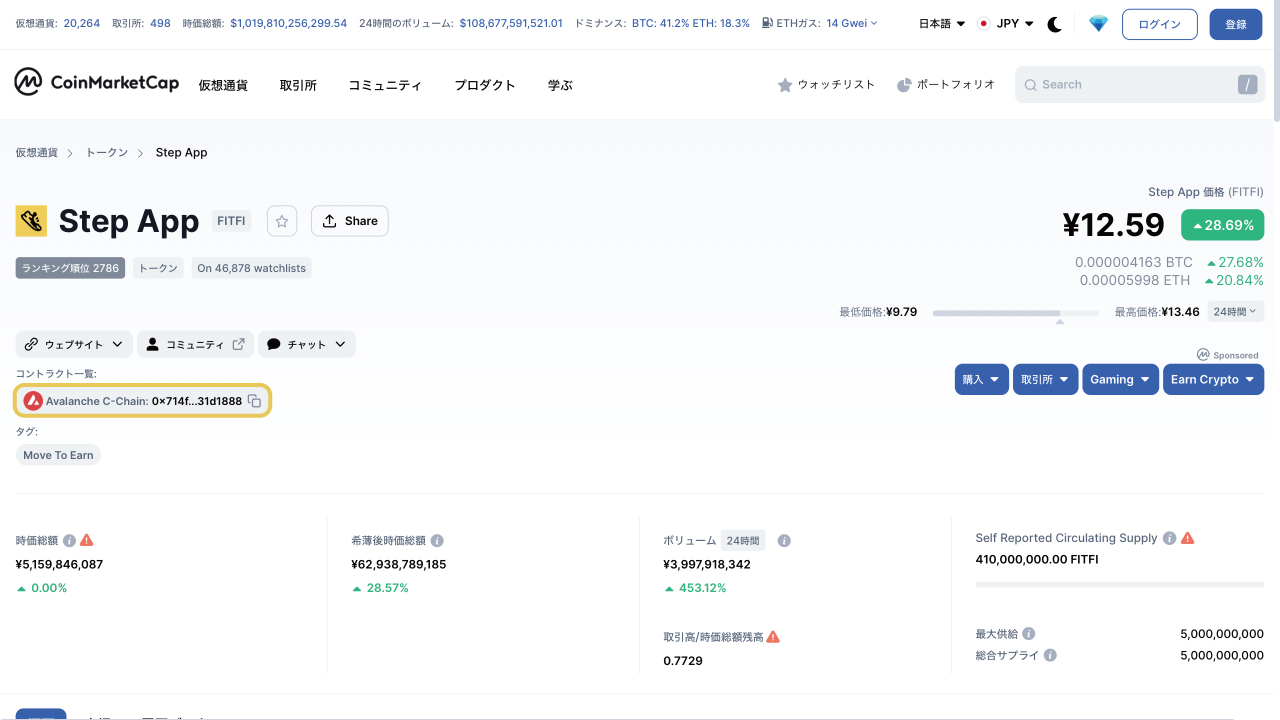Click the ¥12.59 price value
1280x720 pixels.
[1113, 225]
